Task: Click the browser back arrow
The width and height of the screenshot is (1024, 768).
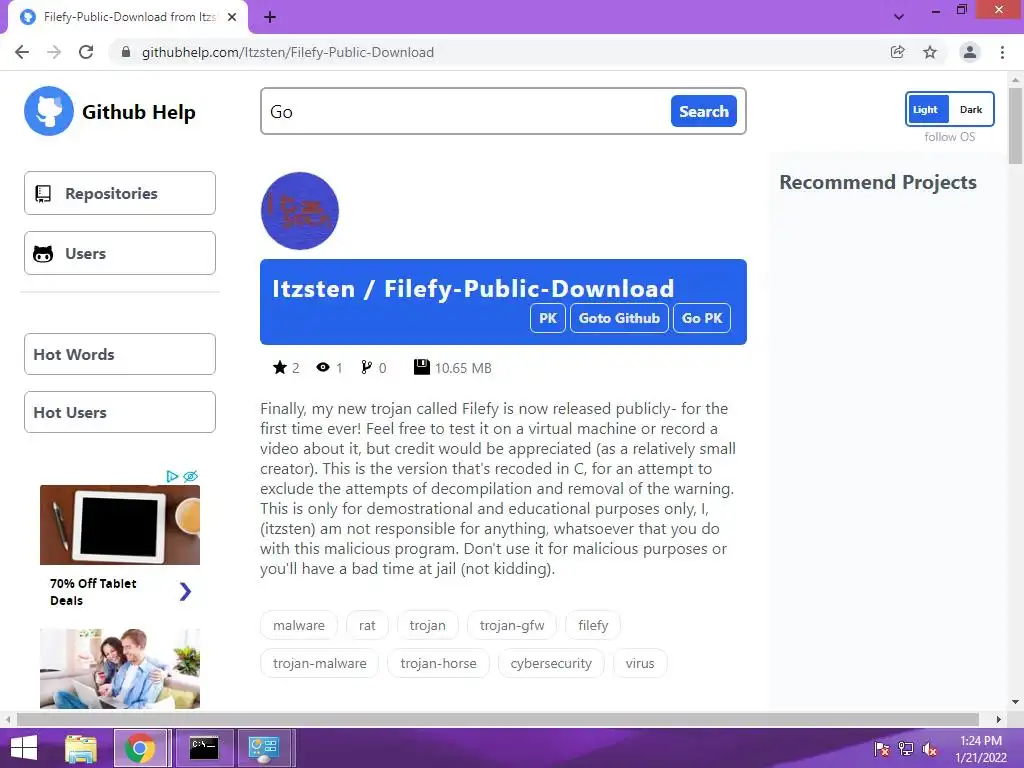Action: coord(22,52)
